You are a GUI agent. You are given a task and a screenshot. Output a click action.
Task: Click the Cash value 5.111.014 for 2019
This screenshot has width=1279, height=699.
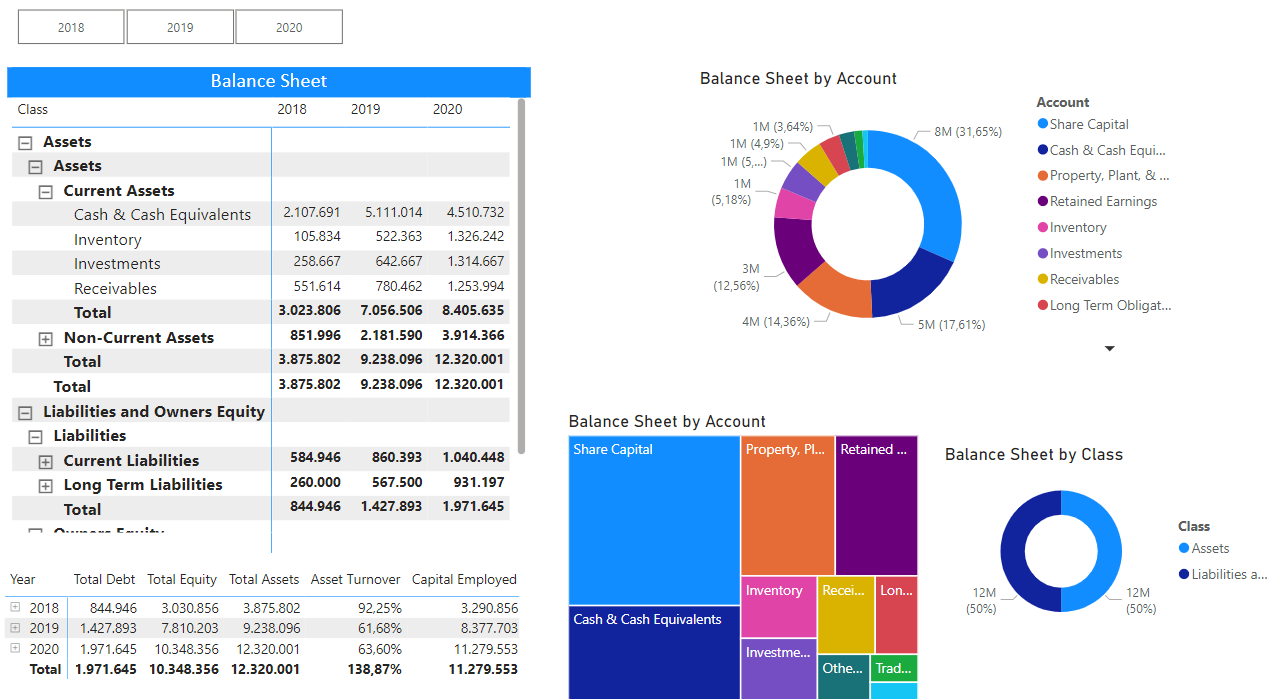pos(393,212)
